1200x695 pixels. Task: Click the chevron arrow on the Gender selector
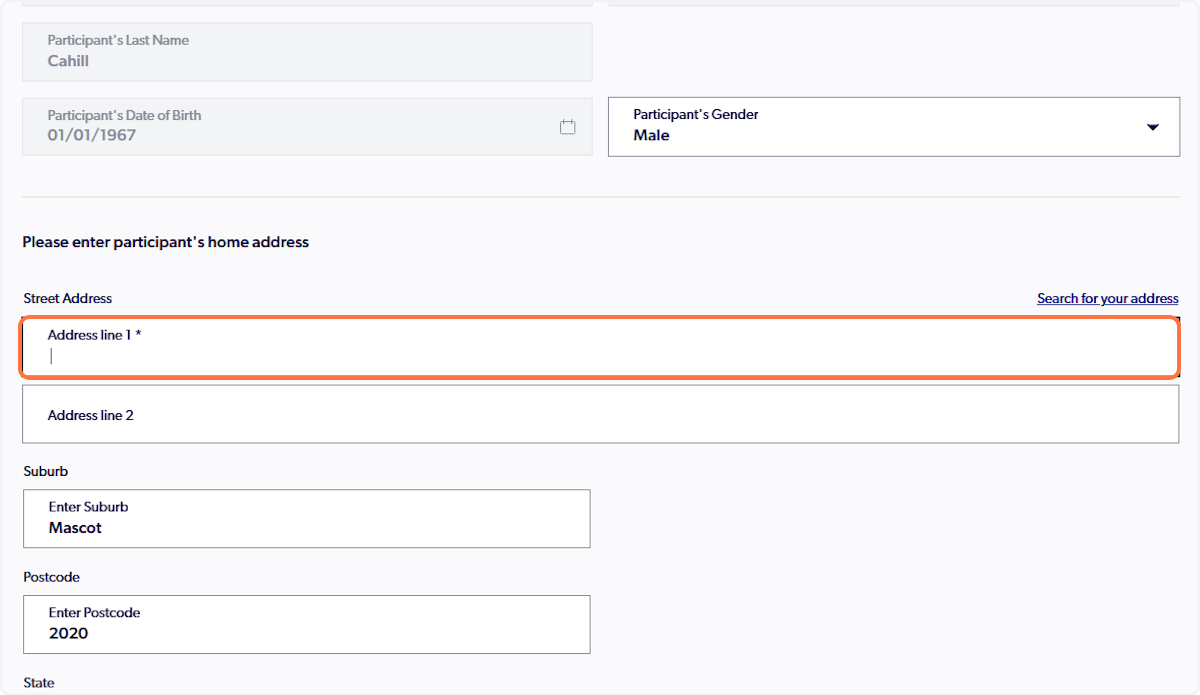coord(1151,127)
